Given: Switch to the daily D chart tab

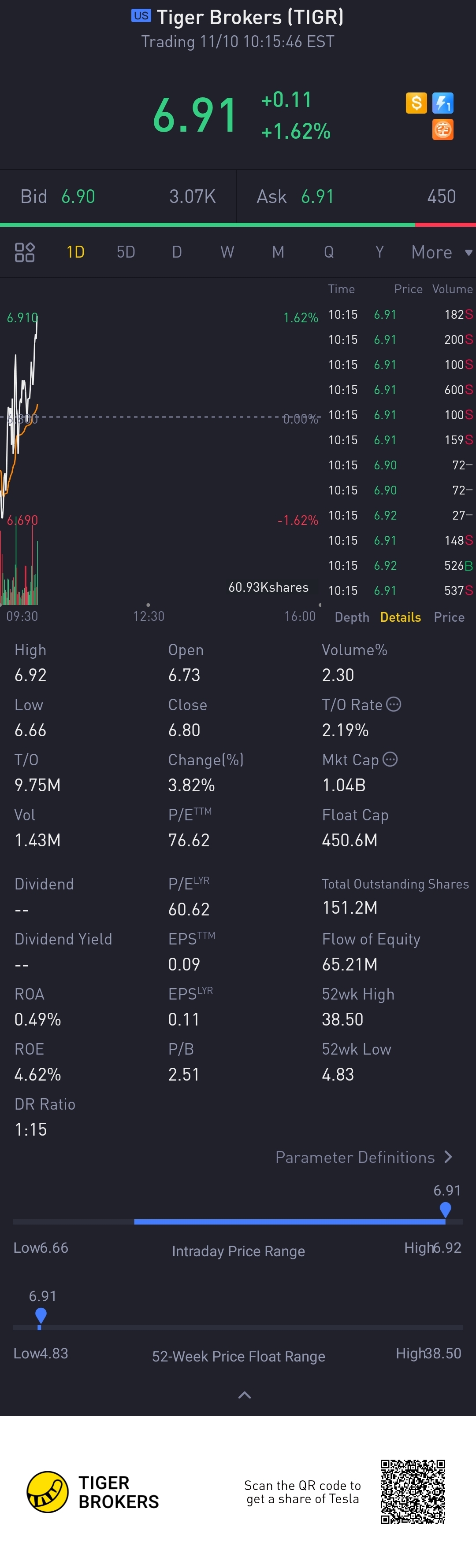Looking at the screenshot, I should click(177, 252).
